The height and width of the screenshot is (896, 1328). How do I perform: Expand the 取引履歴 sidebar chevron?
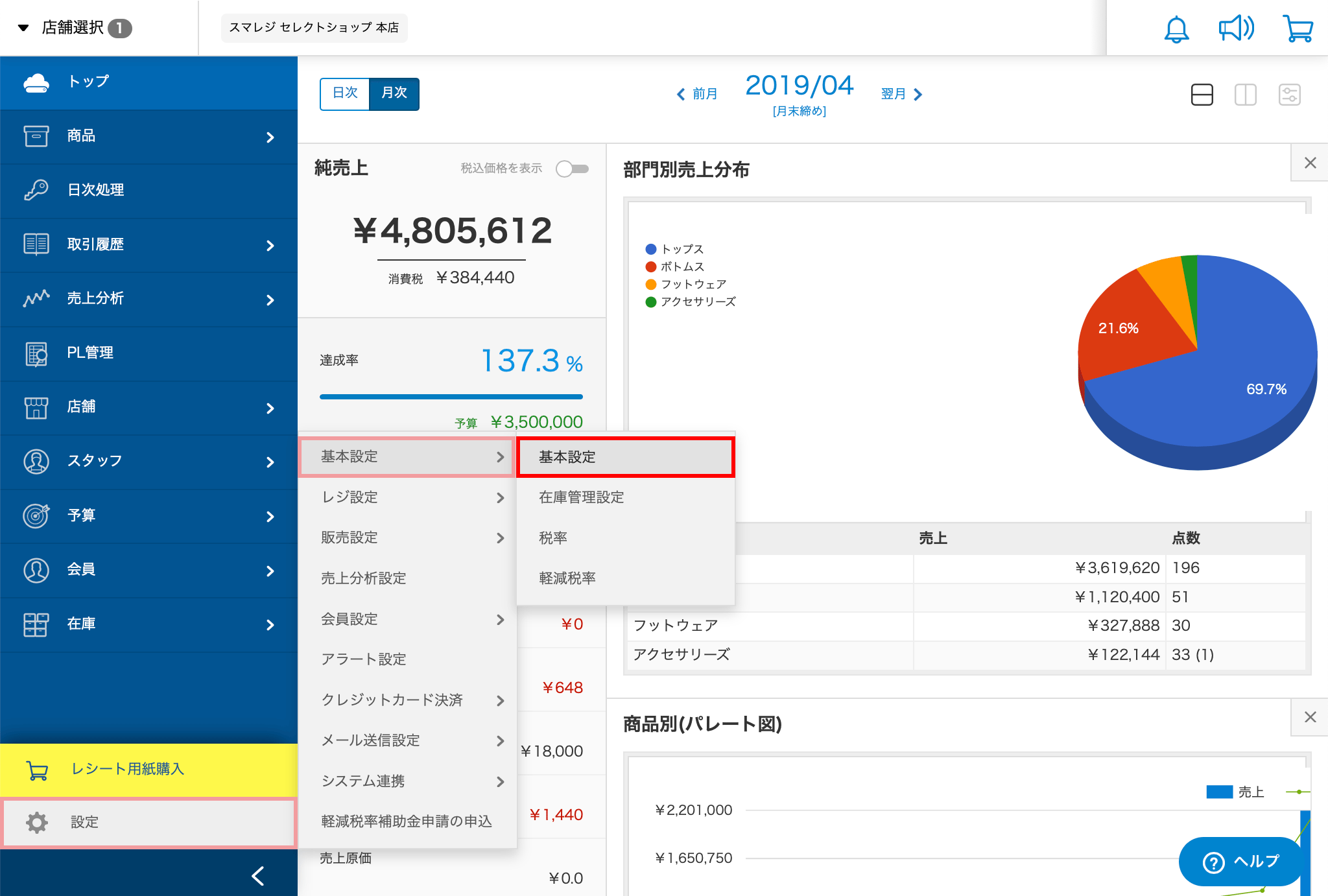(x=270, y=245)
